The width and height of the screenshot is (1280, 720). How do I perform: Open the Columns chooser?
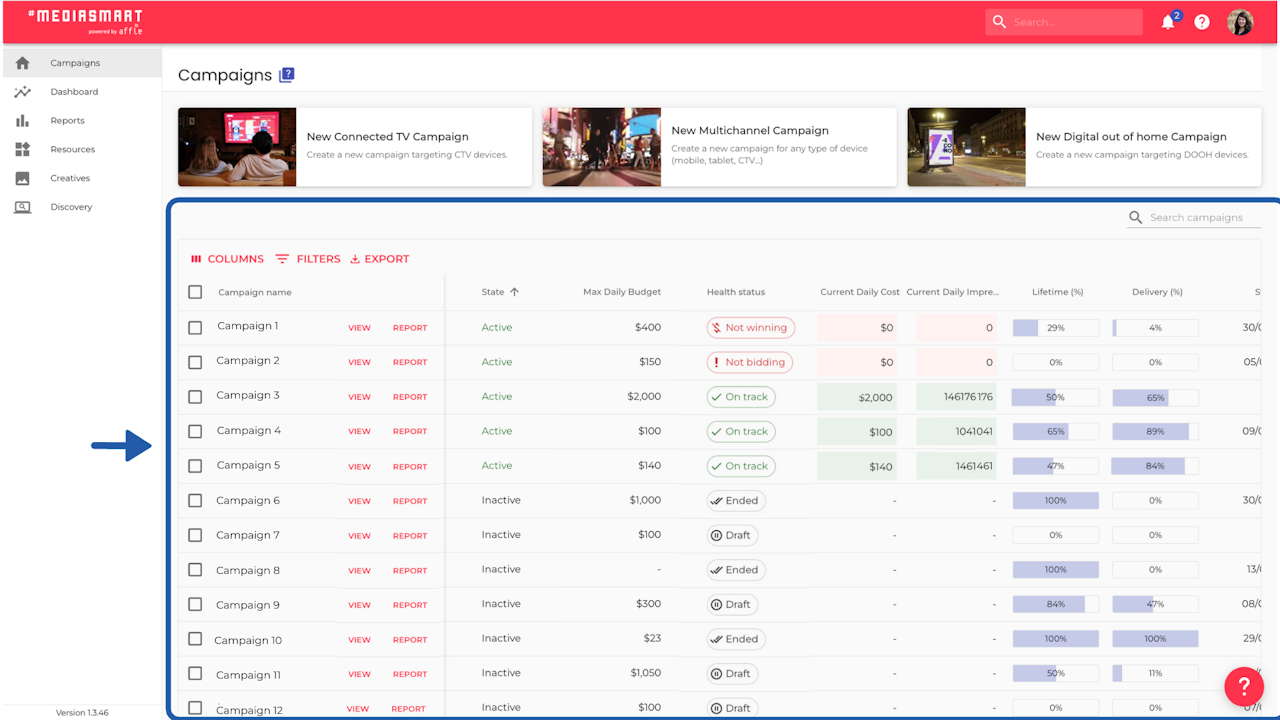click(x=227, y=259)
